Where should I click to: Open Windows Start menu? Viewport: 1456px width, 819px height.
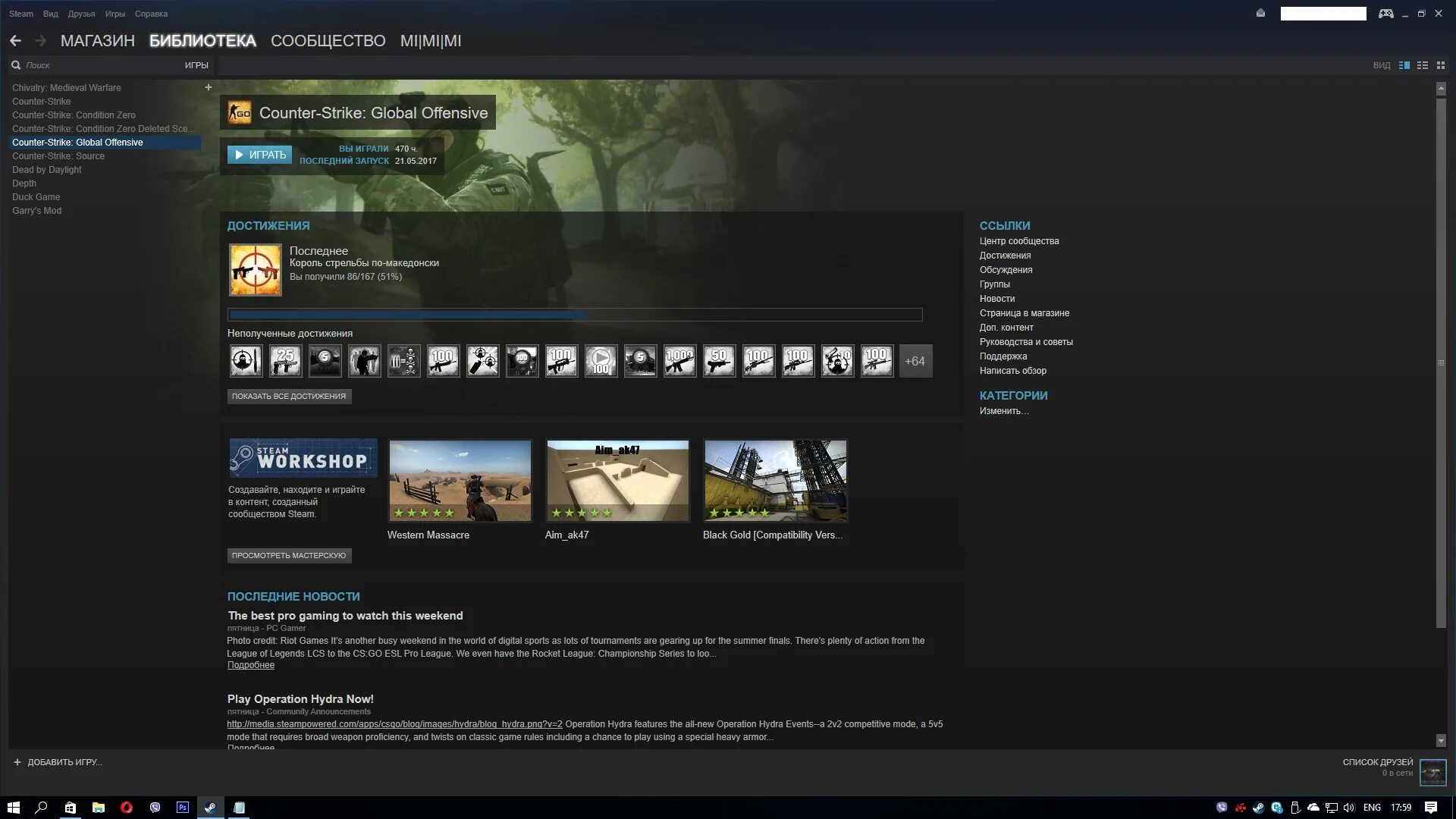13,808
